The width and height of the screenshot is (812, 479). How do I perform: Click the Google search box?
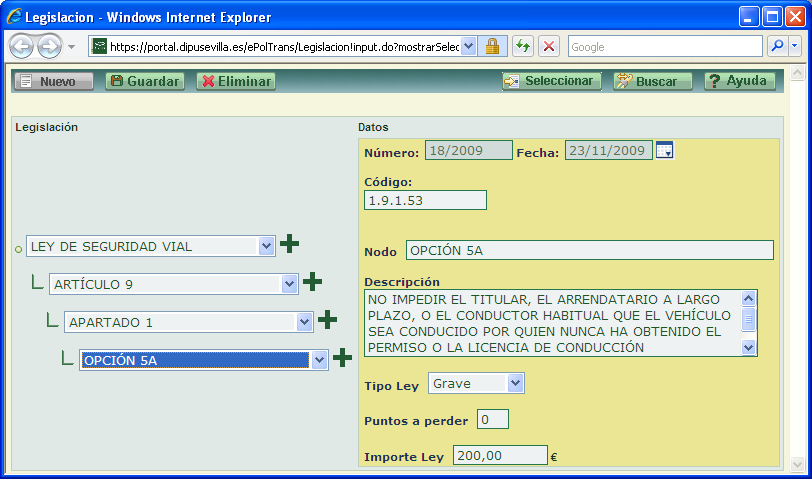click(x=665, y=47)
